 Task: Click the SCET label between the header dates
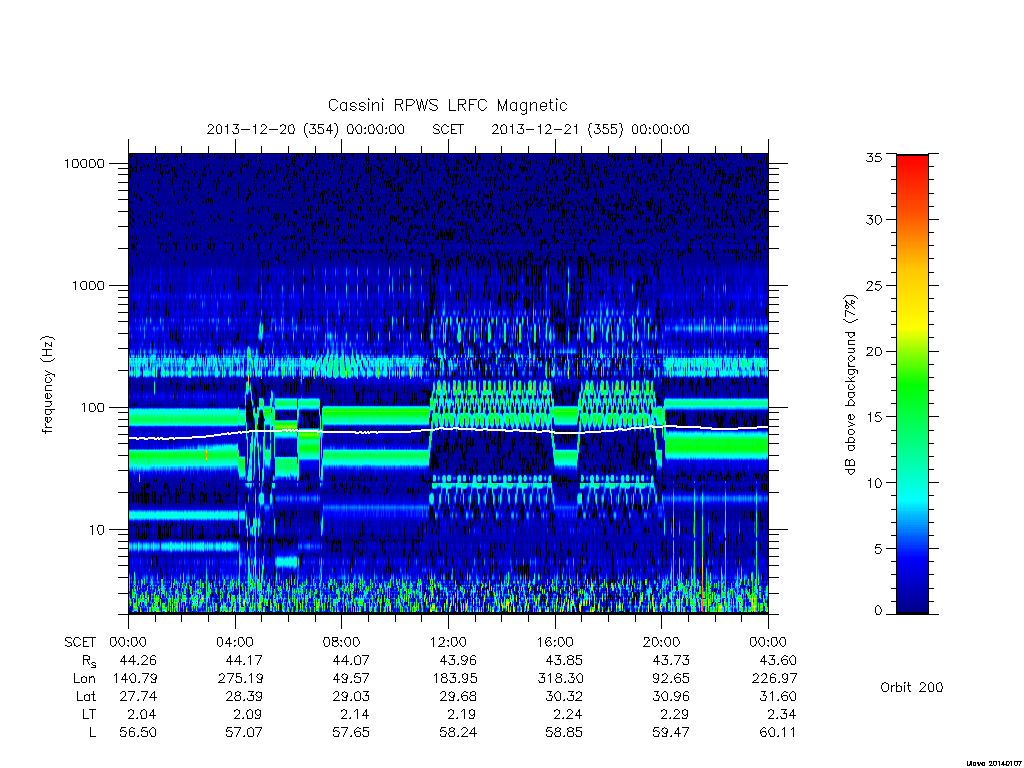tap(448, 129)
